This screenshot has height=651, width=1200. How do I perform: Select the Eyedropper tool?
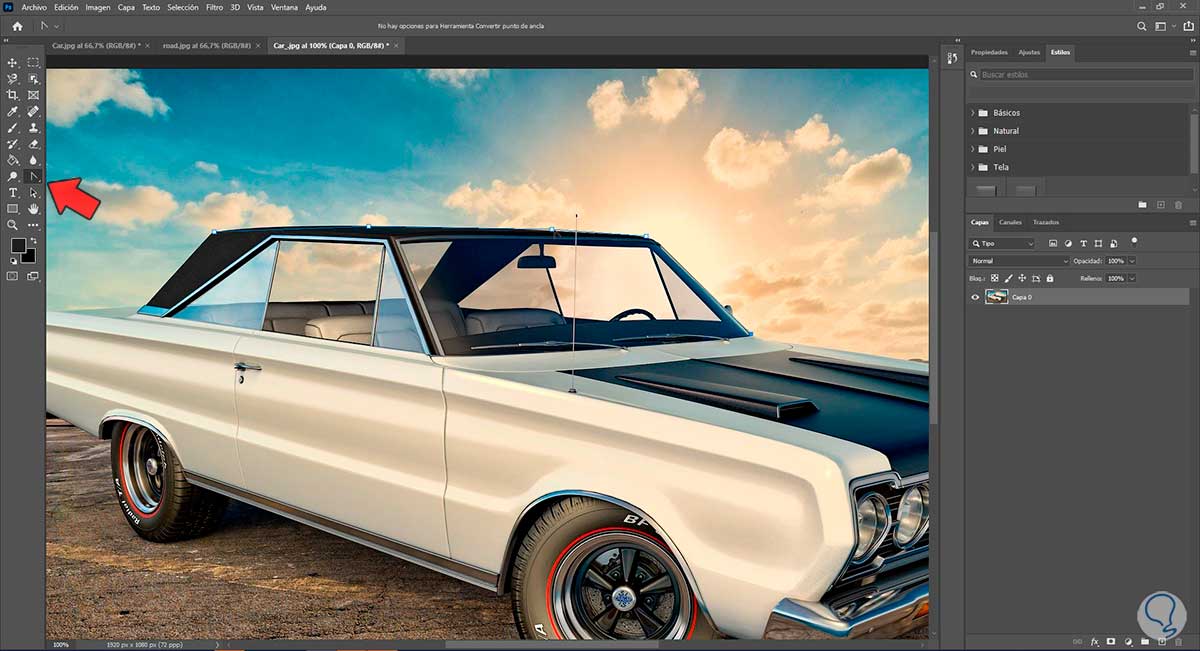pyautogui.click(x=13, y=111)
